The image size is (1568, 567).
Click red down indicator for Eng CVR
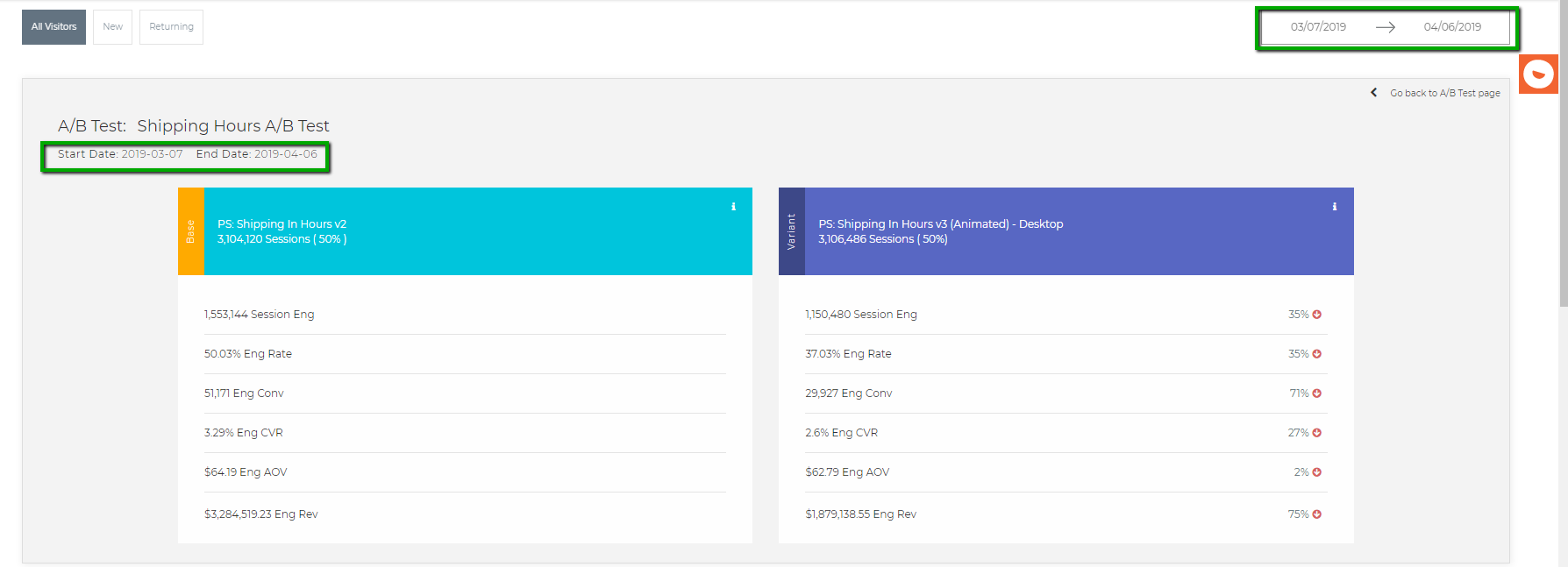(1316, 433)
